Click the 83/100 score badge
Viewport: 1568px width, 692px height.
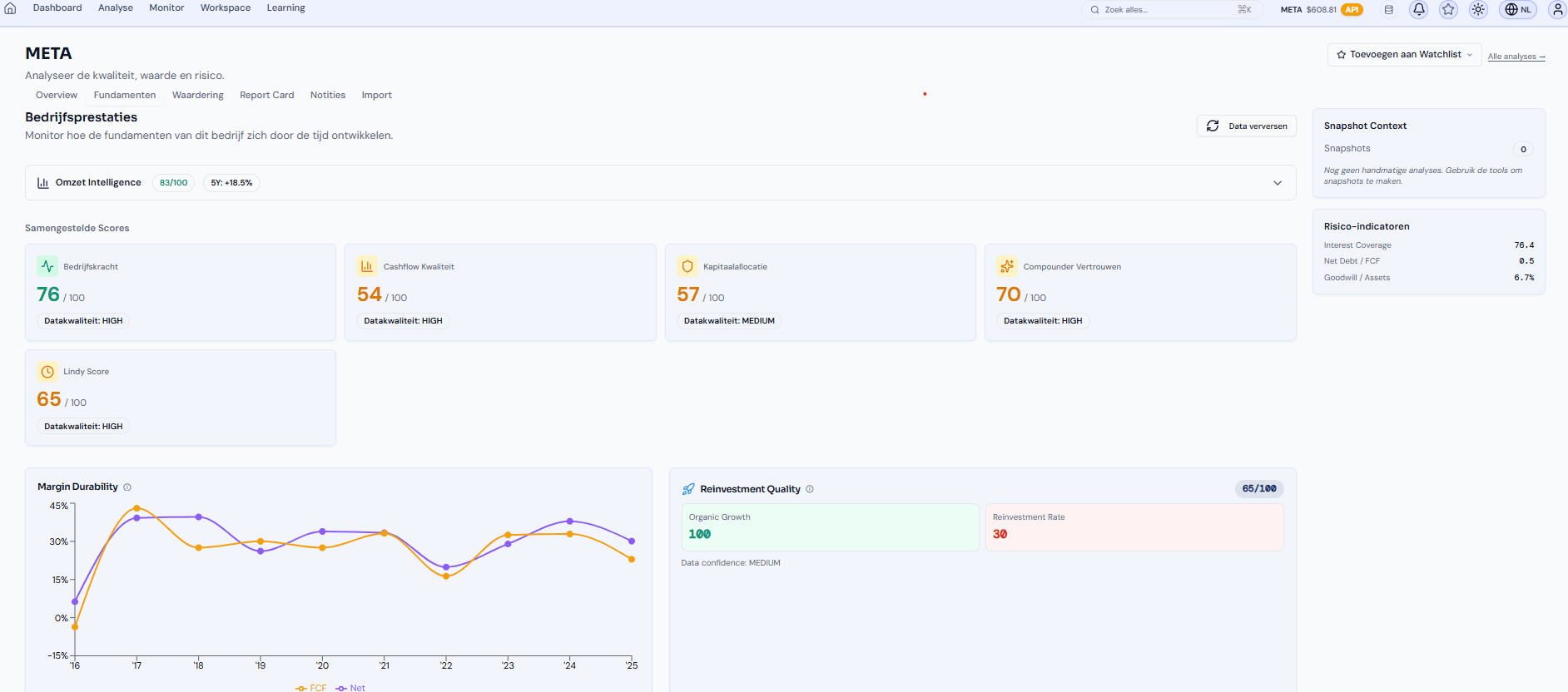174,183
